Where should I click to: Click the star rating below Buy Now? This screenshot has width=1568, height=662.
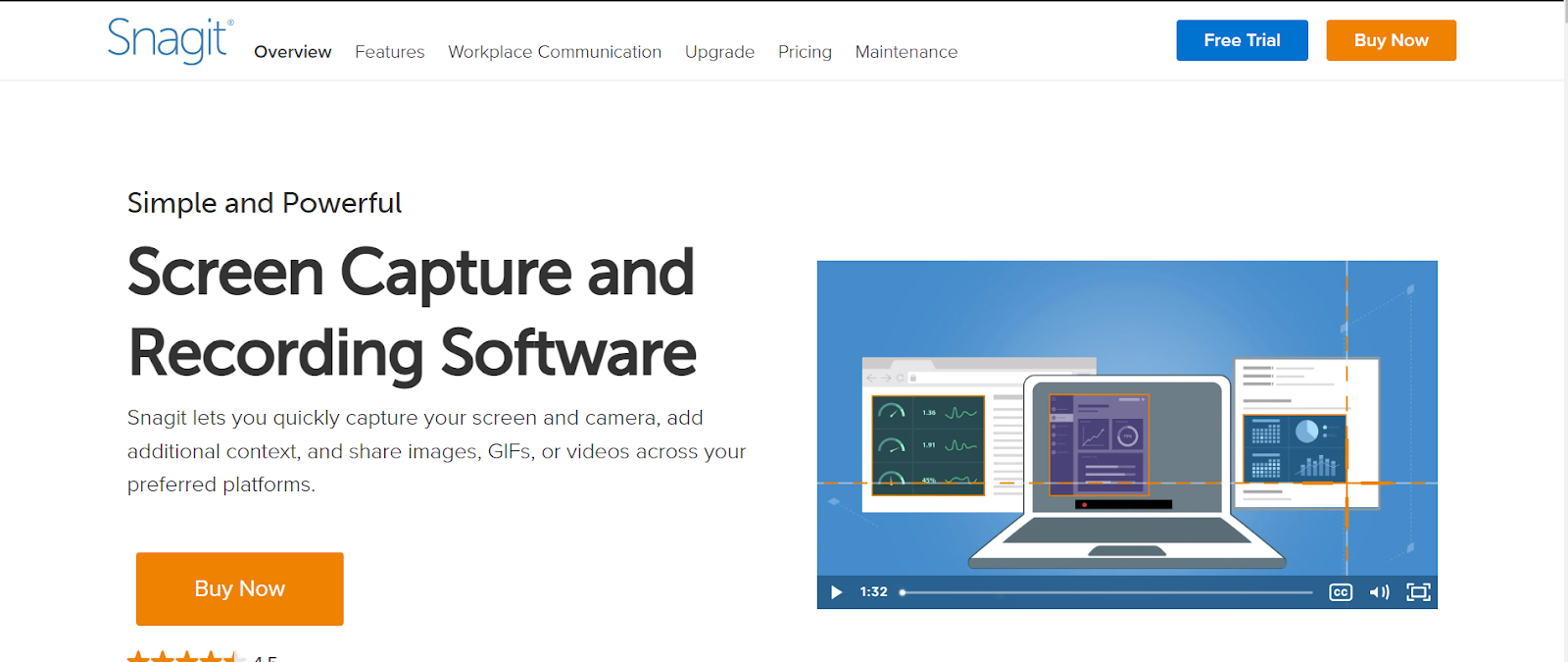pyautogui.click(x=186, y=656)
